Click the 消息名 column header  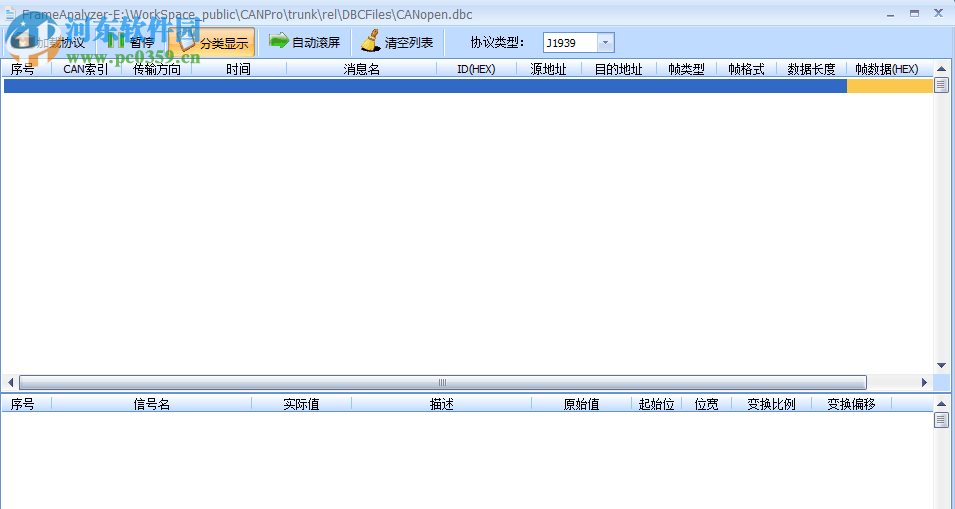361,69
